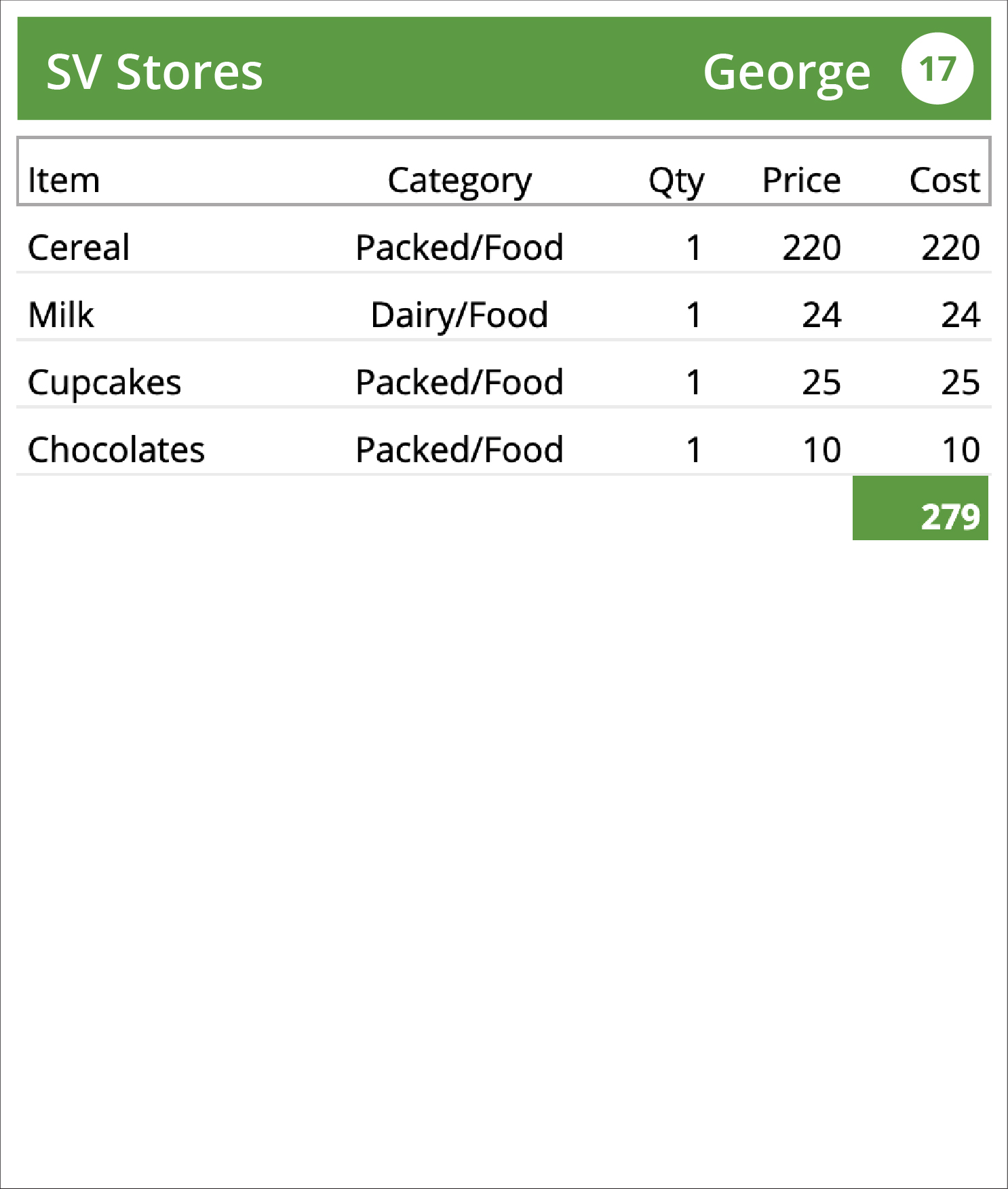Click the Dairy/Food category cell
Image resolution: width=1008 pixels, height=1189 pixels.
[x=460, y=316]
